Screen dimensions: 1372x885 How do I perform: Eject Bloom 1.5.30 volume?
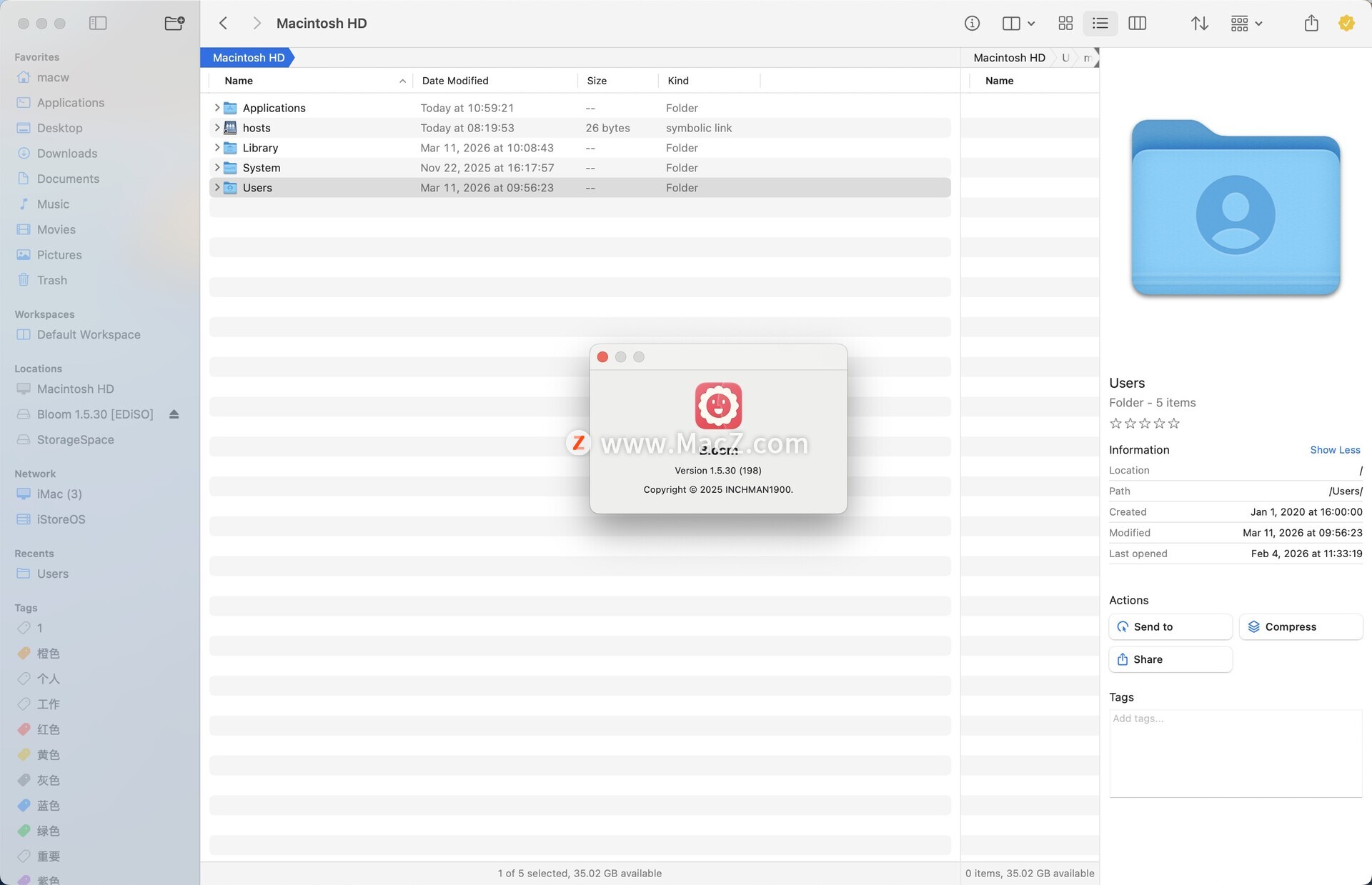[x=174, y=414]
